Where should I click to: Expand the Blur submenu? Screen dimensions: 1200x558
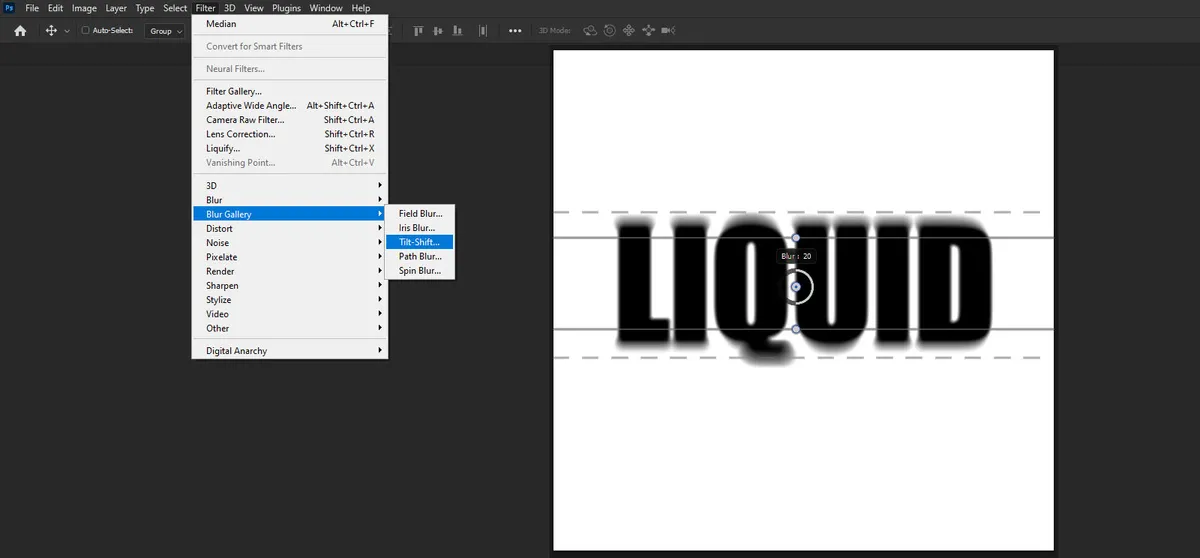[290, 200]
